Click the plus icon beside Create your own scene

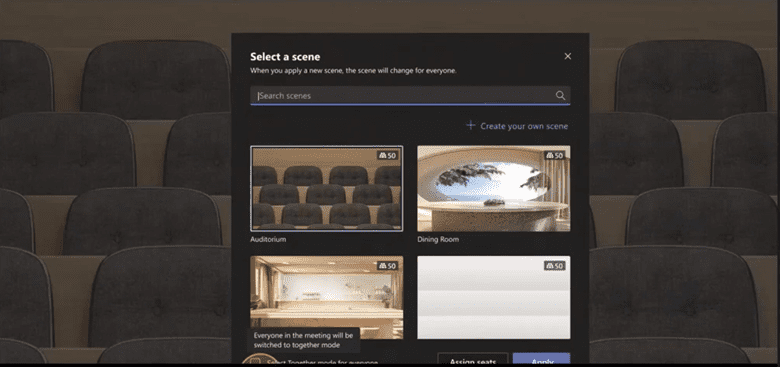click(x=471, y=126)
